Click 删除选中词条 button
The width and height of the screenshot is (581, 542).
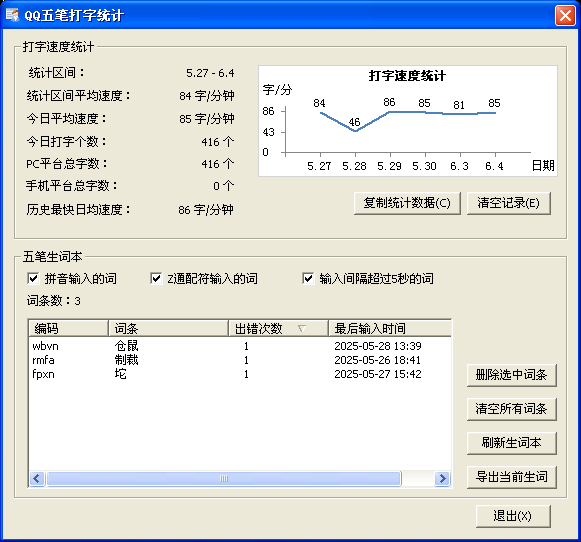(512, 375)
